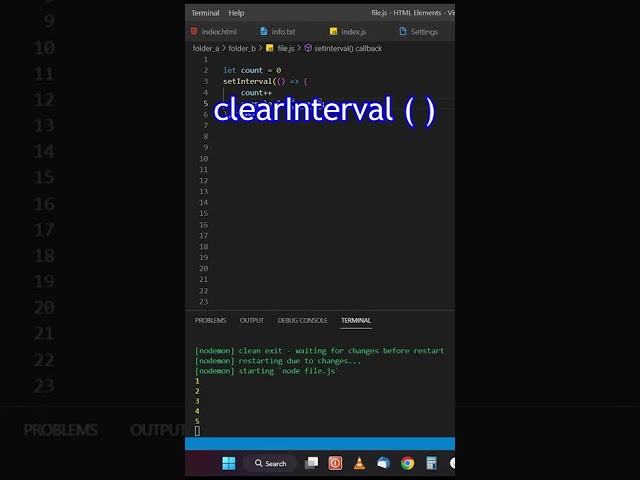Viewport: 640px width, 480px height.
Task: Open the DEBUG CONSOLE panel tab
Action: [302, 320]
